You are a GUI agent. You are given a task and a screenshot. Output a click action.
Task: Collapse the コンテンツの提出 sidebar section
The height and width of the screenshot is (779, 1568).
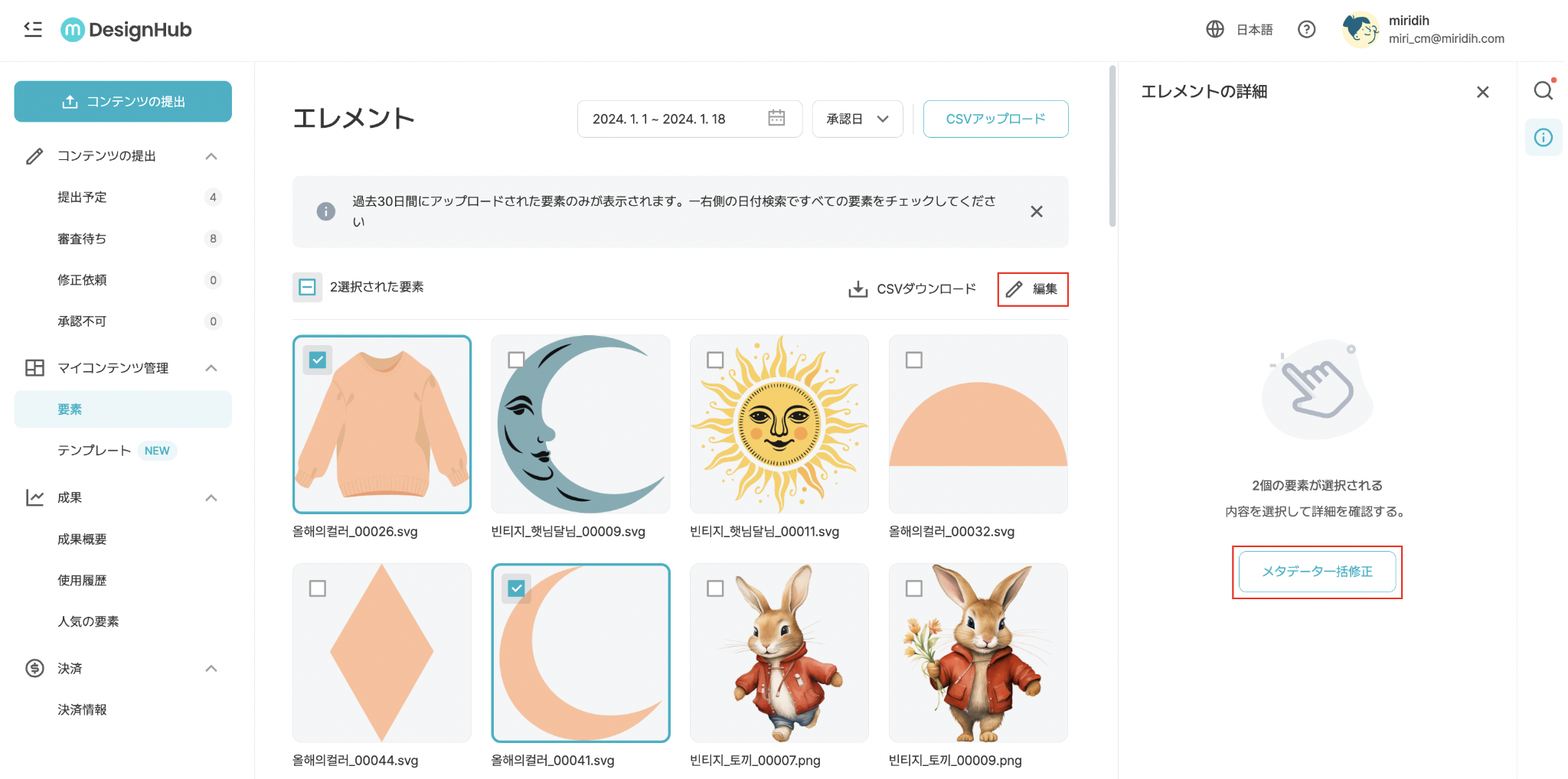pos(211,156)
